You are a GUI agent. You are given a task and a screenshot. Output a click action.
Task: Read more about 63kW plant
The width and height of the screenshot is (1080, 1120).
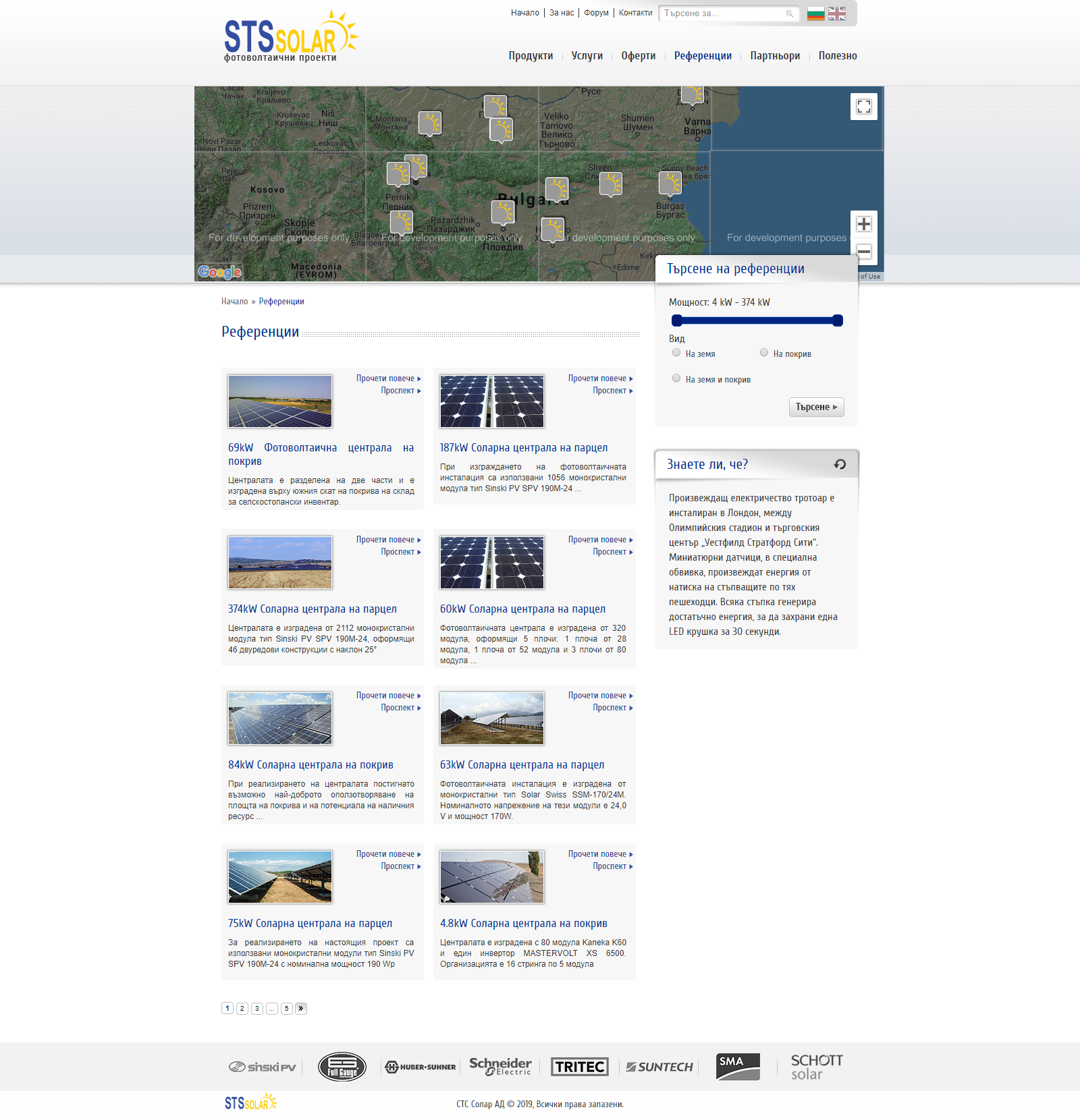(600, 696)
